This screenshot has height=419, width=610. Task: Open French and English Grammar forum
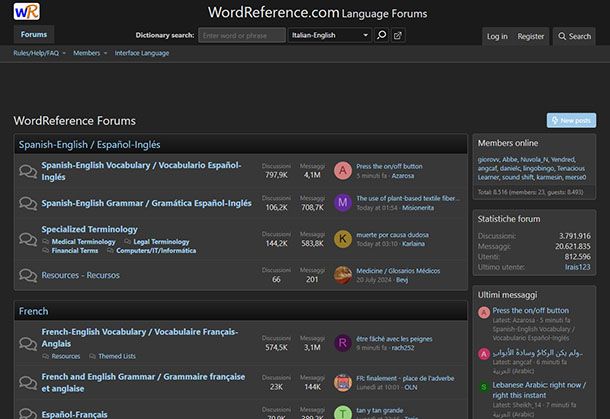pyautogui.click(x=143, y=382)
